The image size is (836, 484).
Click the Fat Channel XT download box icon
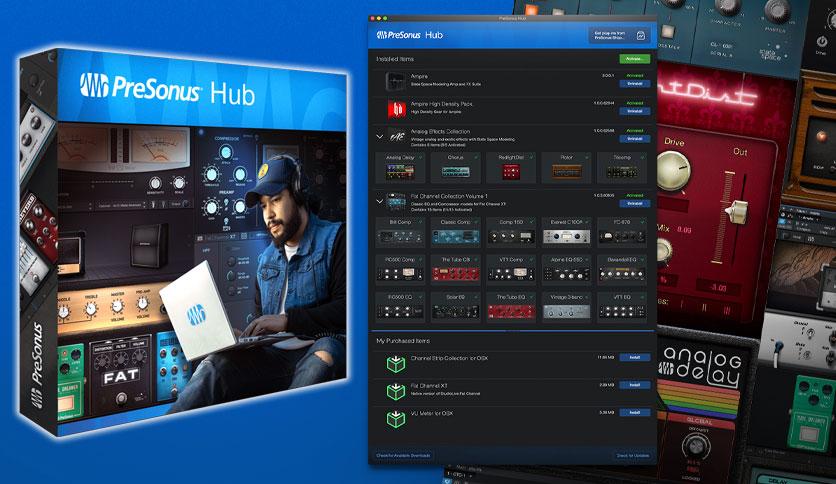click(x=396, y=391)
